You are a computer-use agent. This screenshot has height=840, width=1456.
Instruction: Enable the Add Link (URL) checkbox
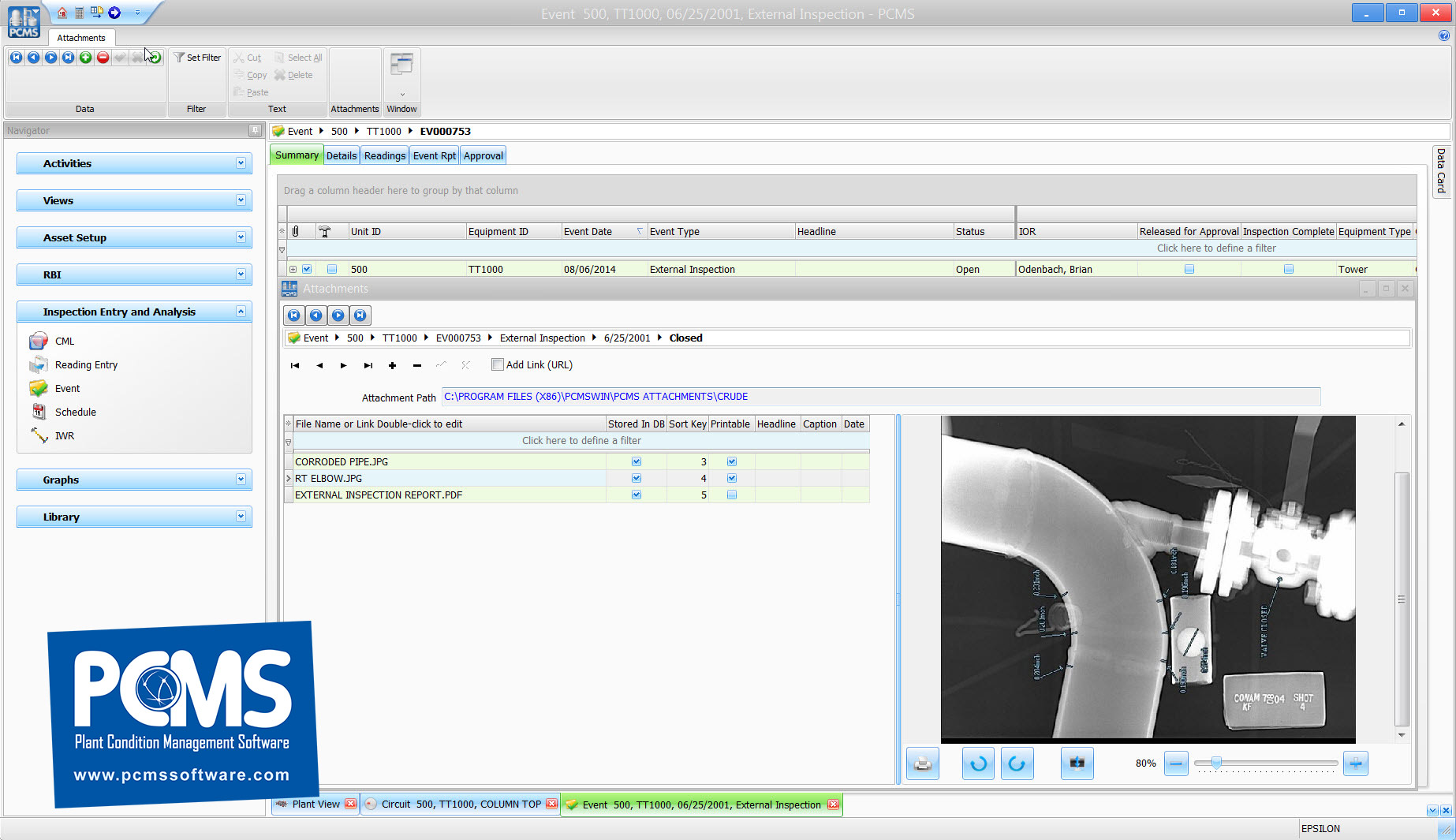coord(498,365)
